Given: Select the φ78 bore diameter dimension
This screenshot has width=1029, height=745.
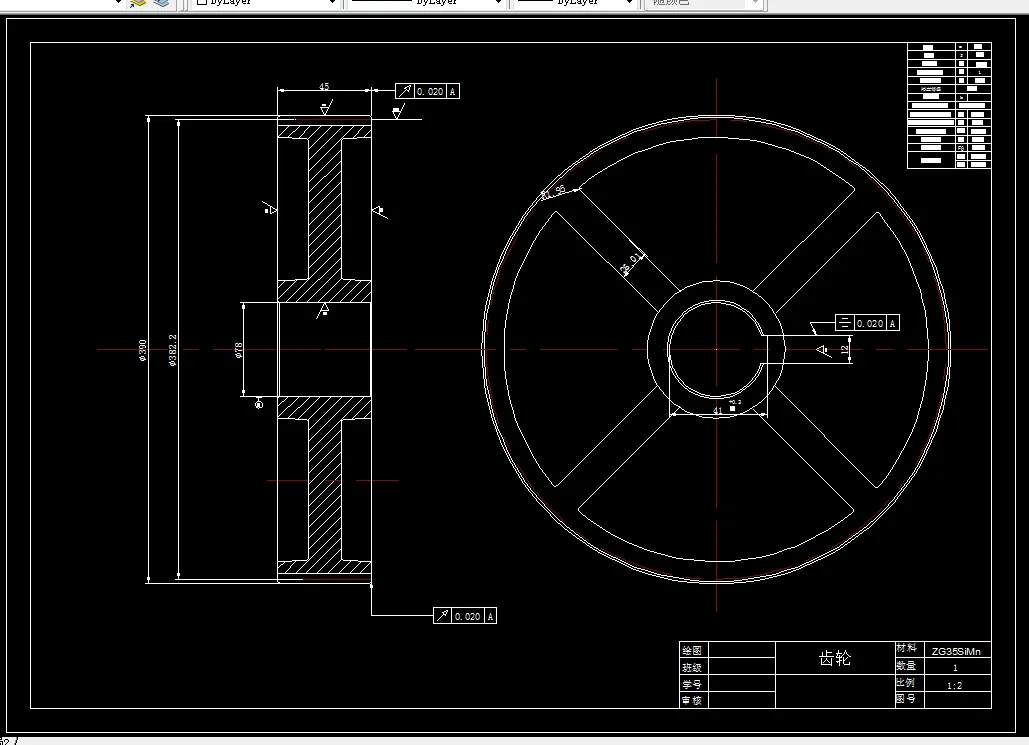Looking at the screenshot, I should click(238, 350).
